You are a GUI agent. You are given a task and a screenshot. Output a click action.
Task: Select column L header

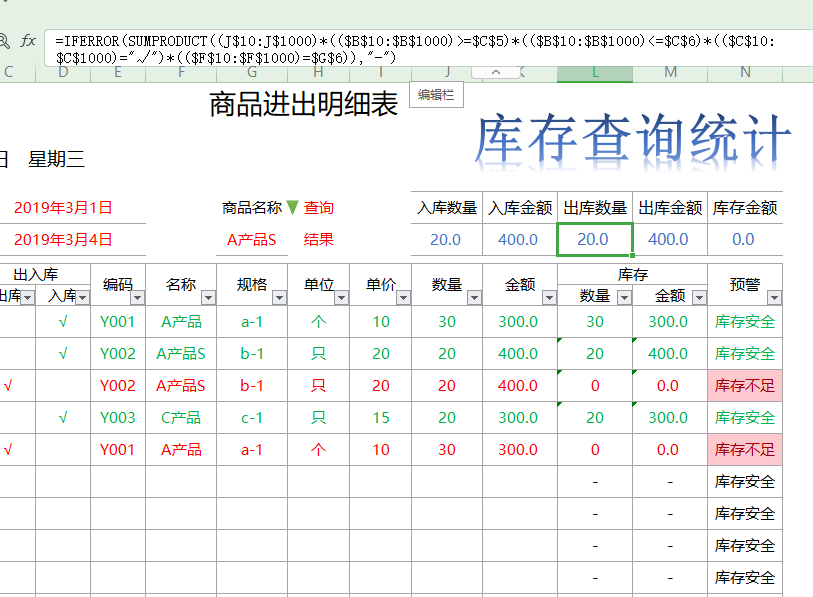595,73
